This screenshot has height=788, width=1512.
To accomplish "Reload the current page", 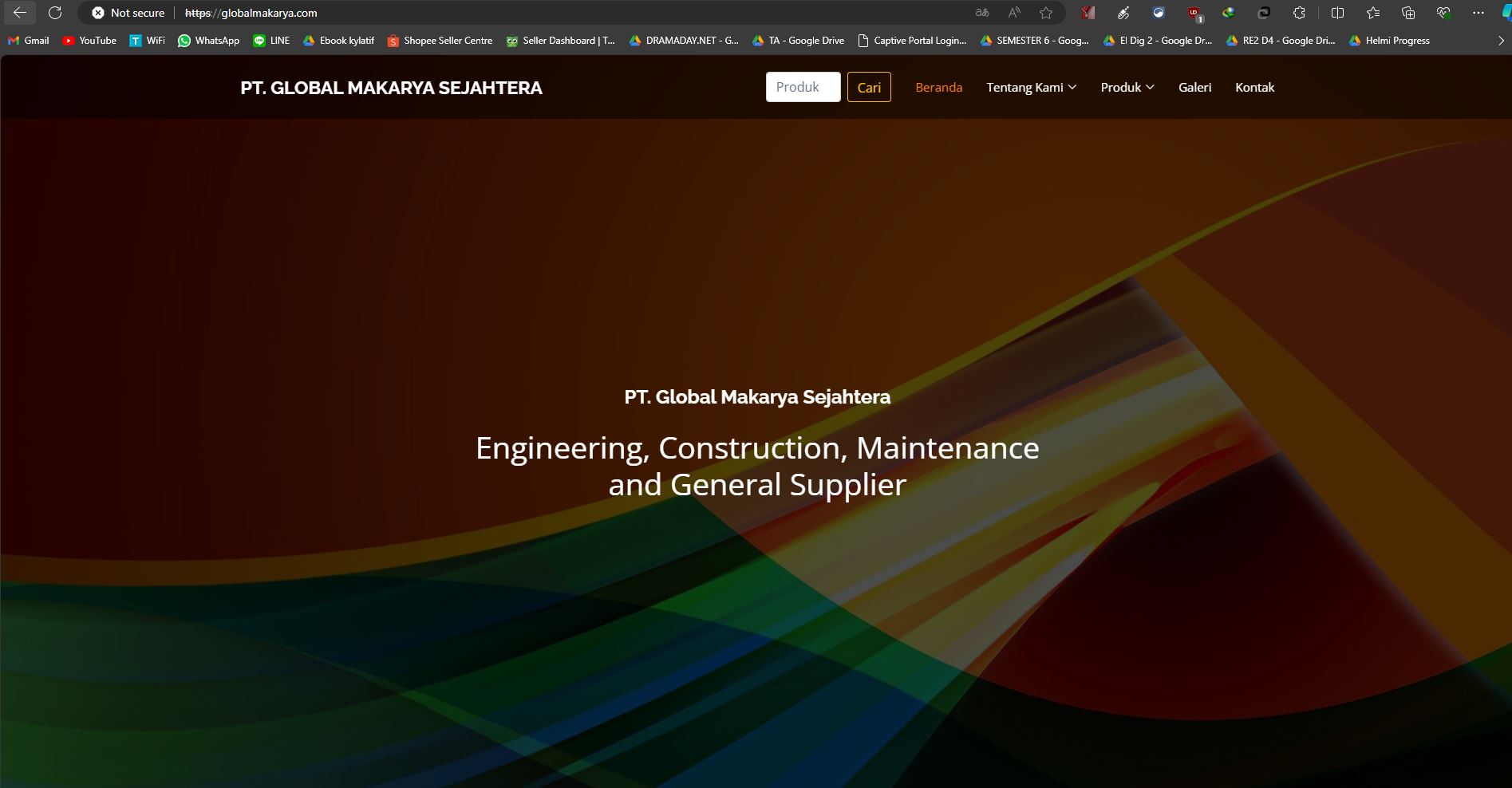I will 55,13.
